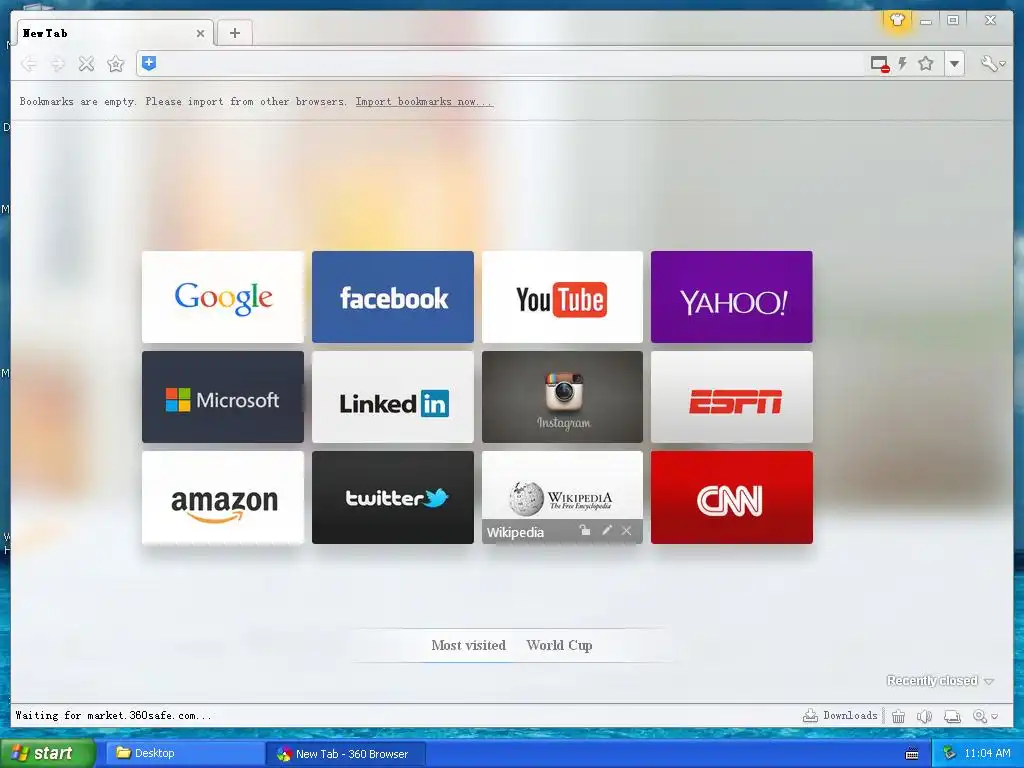1024x768 pixels.
Task: Open the zoom magnifier dropdown
Action: [x=985, y=716]
